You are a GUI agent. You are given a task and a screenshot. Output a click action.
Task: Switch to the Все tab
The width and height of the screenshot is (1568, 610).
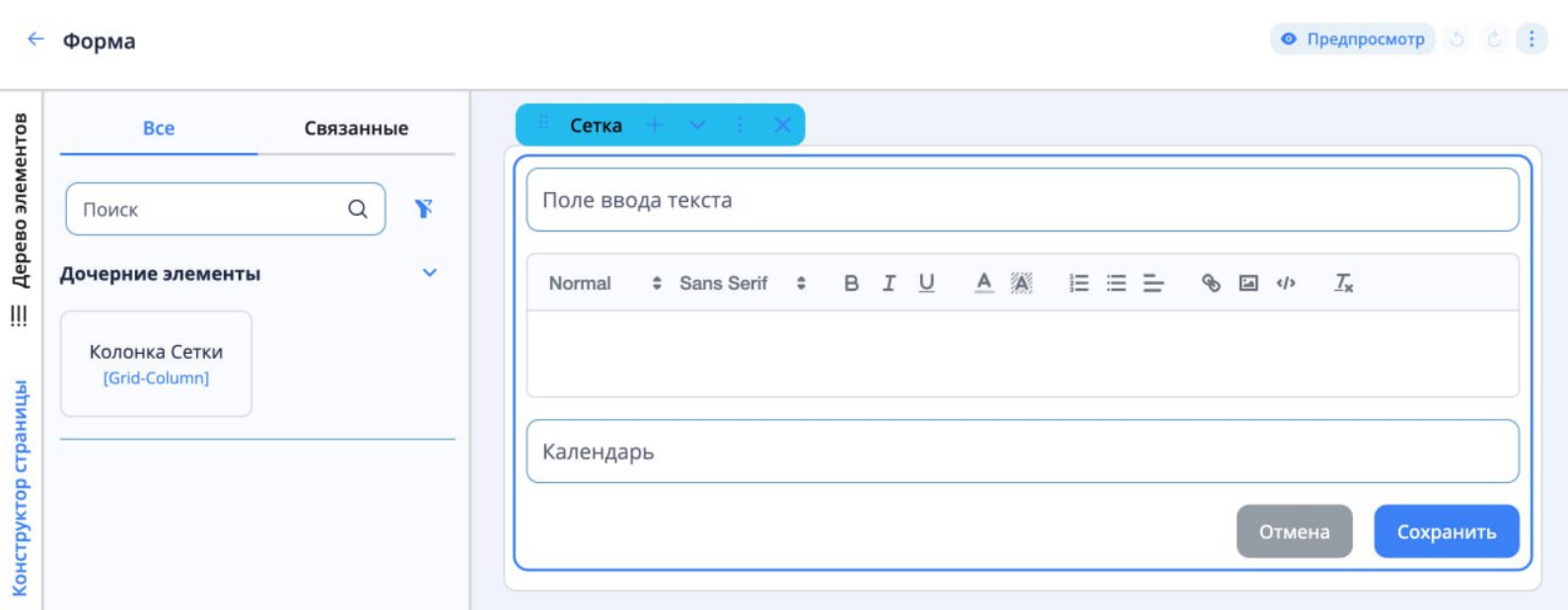159,128
